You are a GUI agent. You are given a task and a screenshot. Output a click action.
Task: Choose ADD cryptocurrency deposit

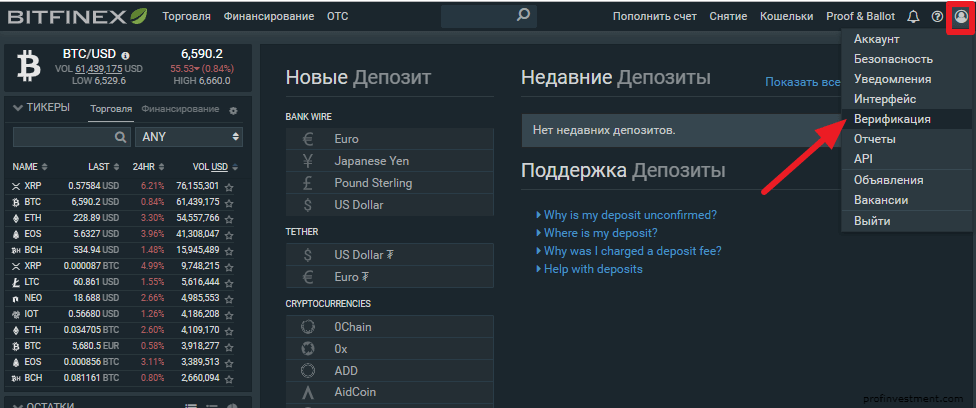pos(390,371)
